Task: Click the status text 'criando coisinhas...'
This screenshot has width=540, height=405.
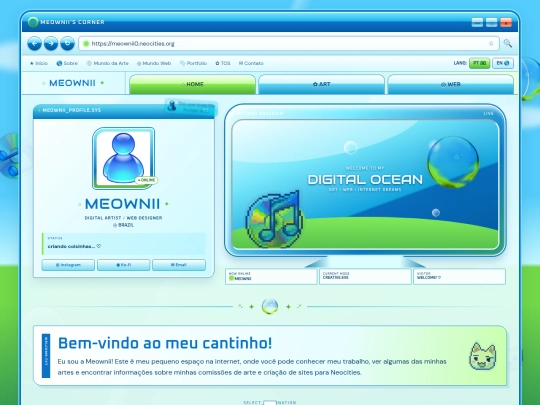Action: click(x=74, y=246)
